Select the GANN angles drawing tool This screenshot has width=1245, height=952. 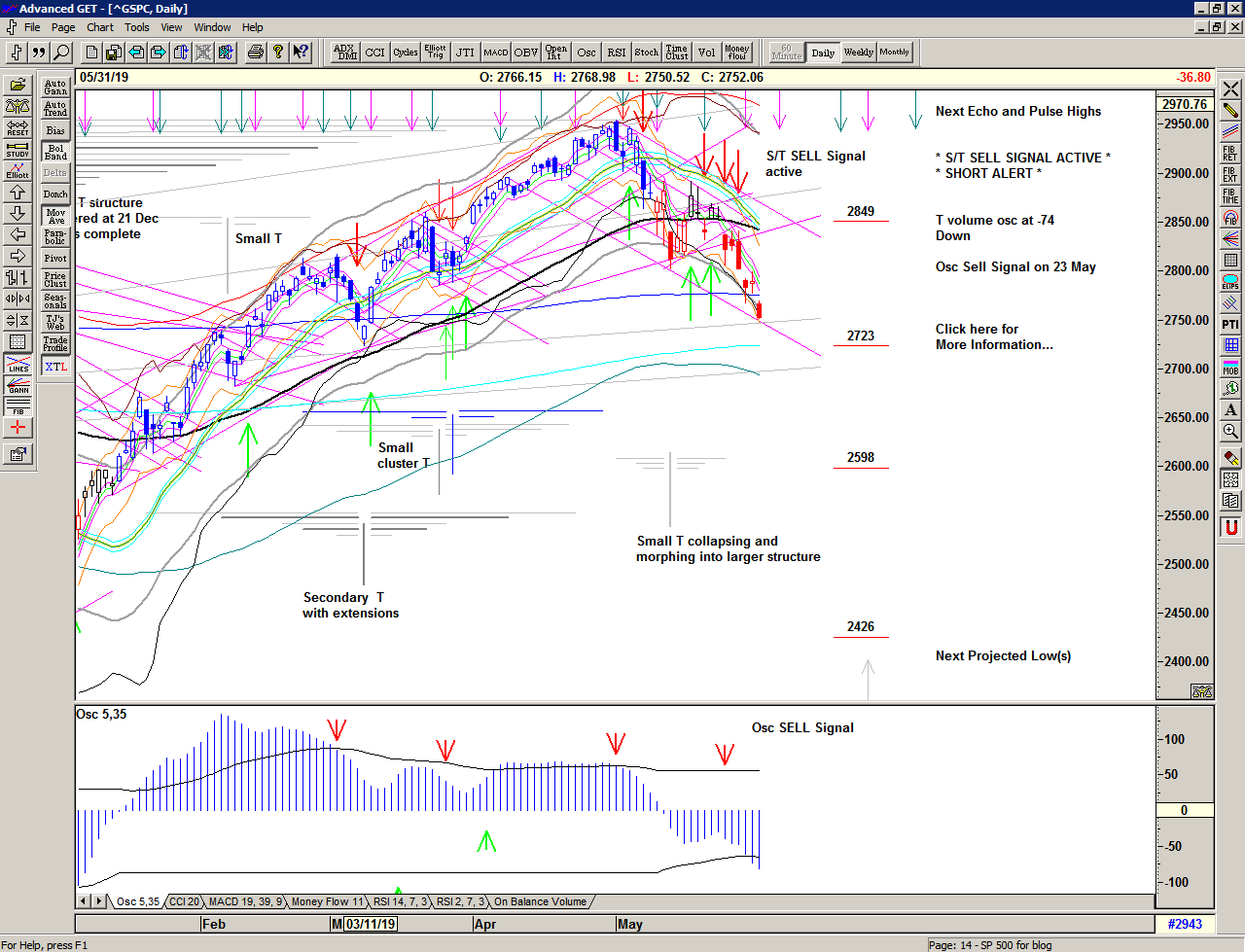(18, 385)
